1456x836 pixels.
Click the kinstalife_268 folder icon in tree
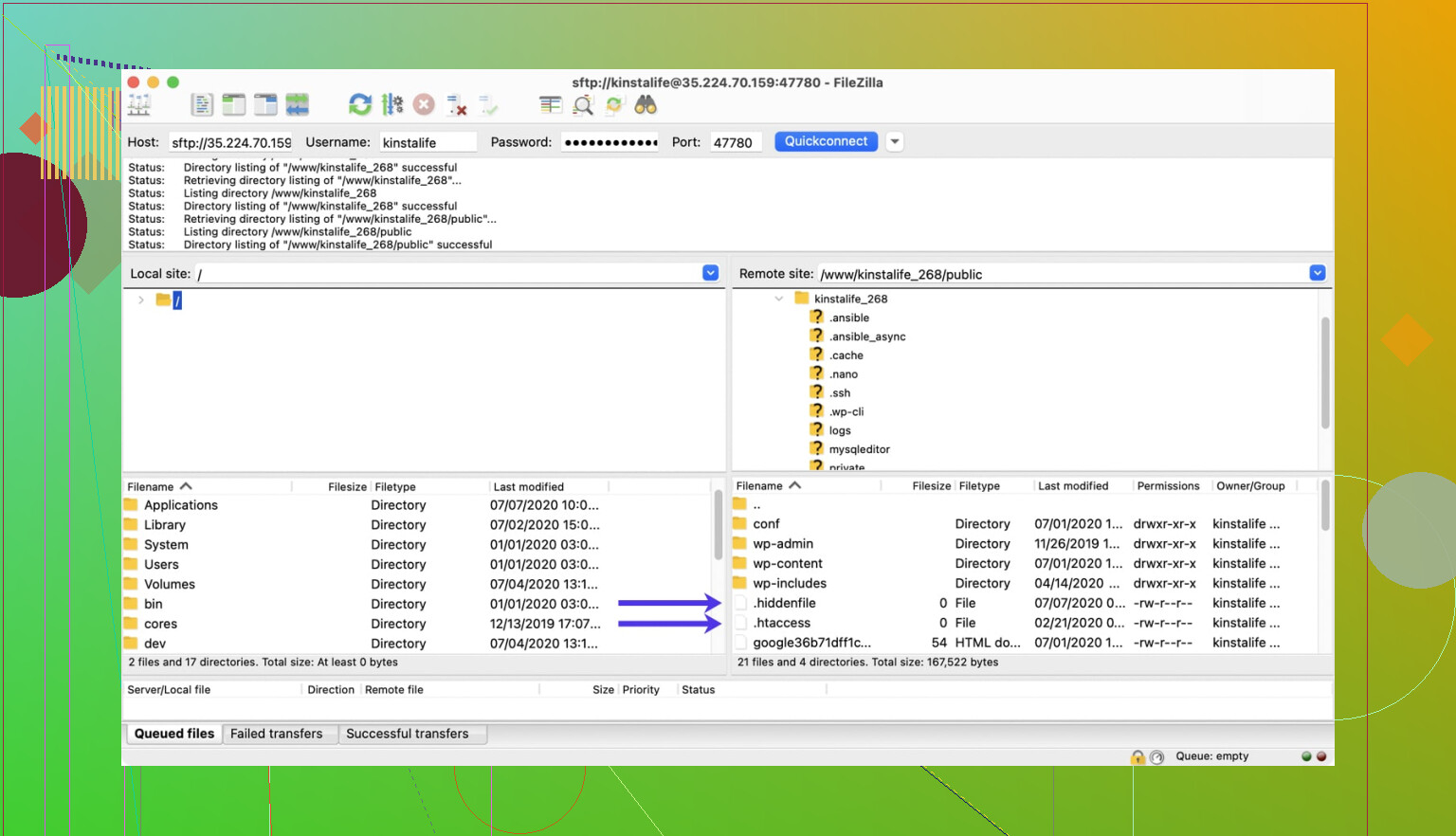click(x=801, y=298)
